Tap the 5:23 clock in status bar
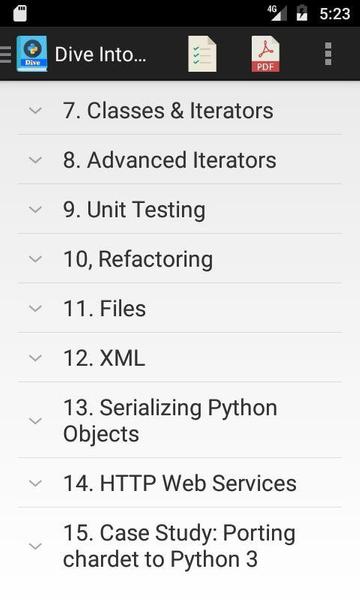 [335, 14]
